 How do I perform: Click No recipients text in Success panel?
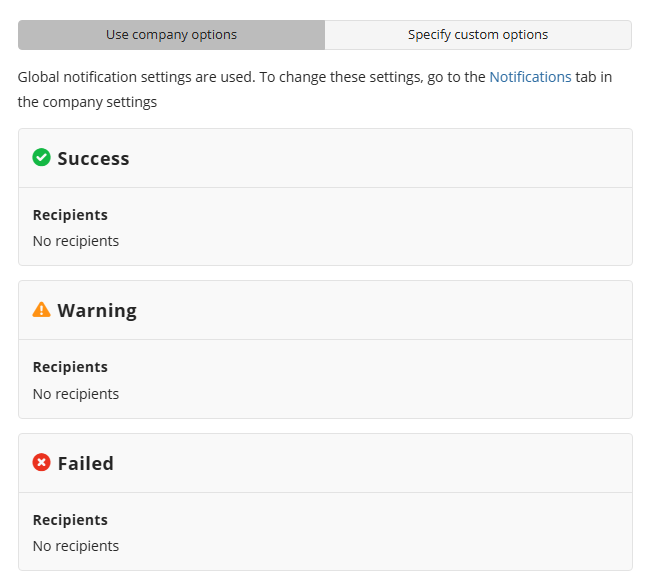pos(76,241)
